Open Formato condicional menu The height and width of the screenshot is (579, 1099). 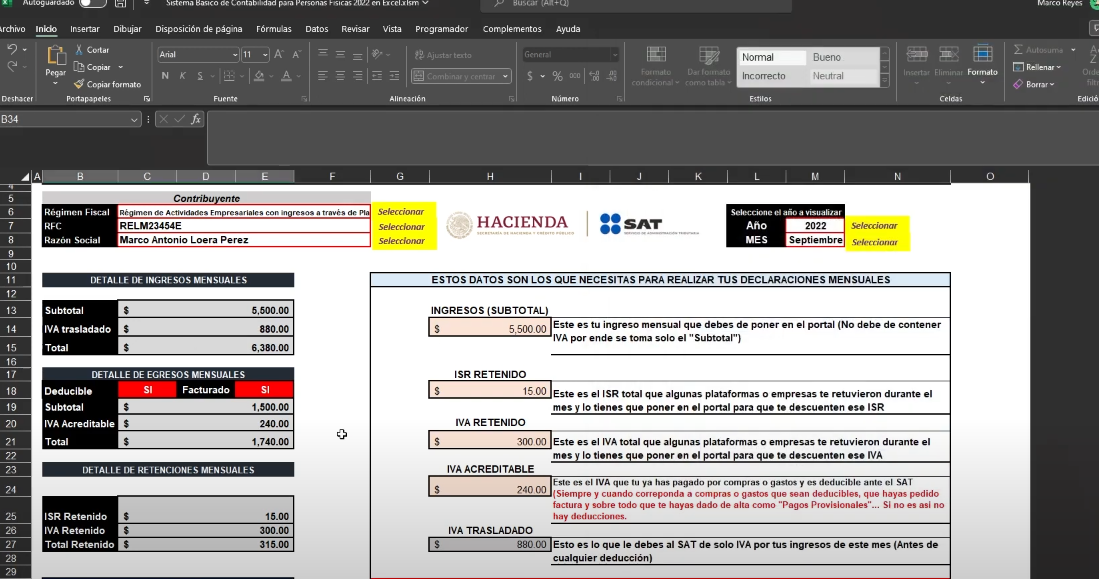656,67
